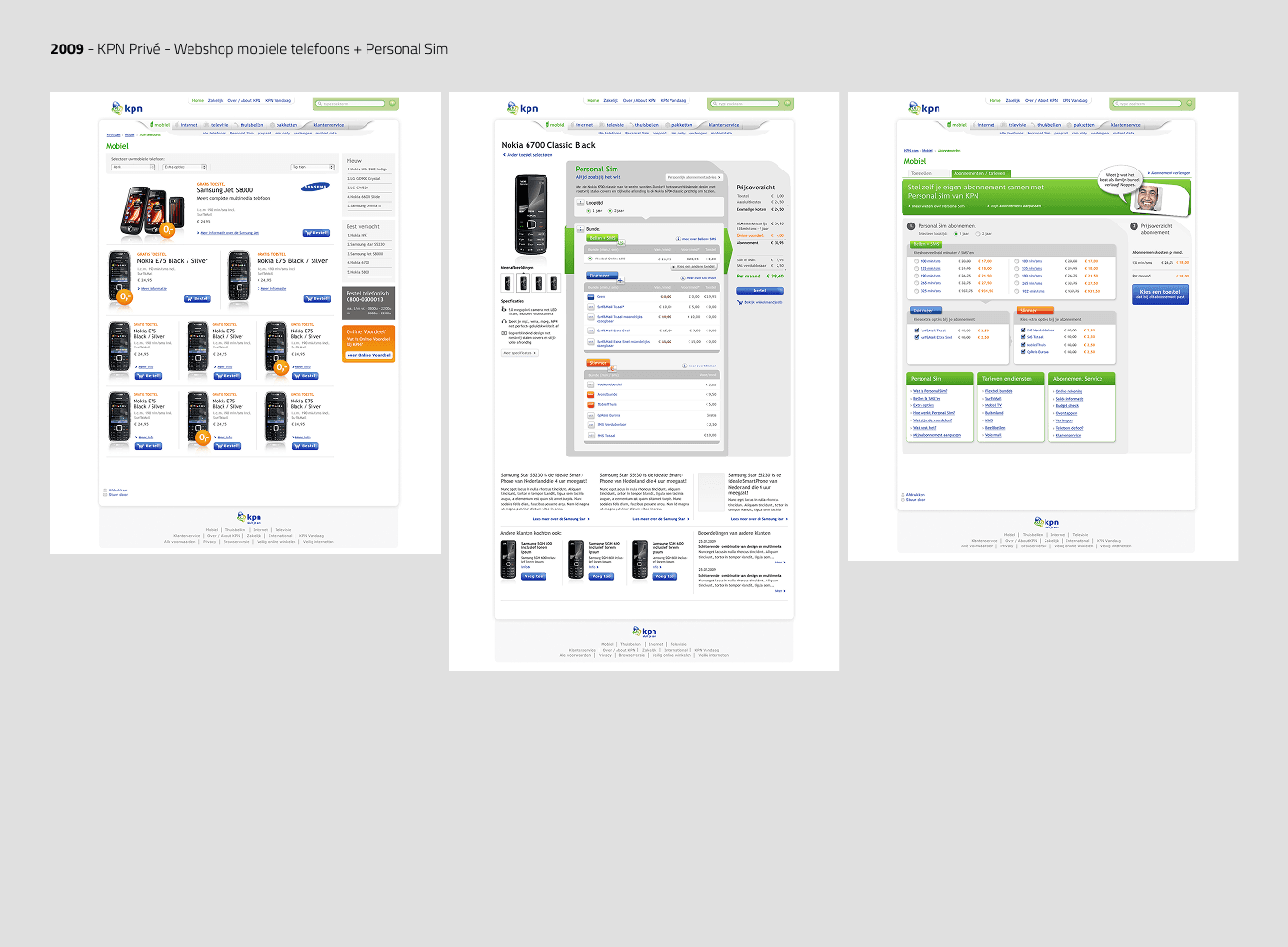Click the info icon beside 'meer over Doe meer'
Viewport: 1288px width, 947px height.
(682, 278)
